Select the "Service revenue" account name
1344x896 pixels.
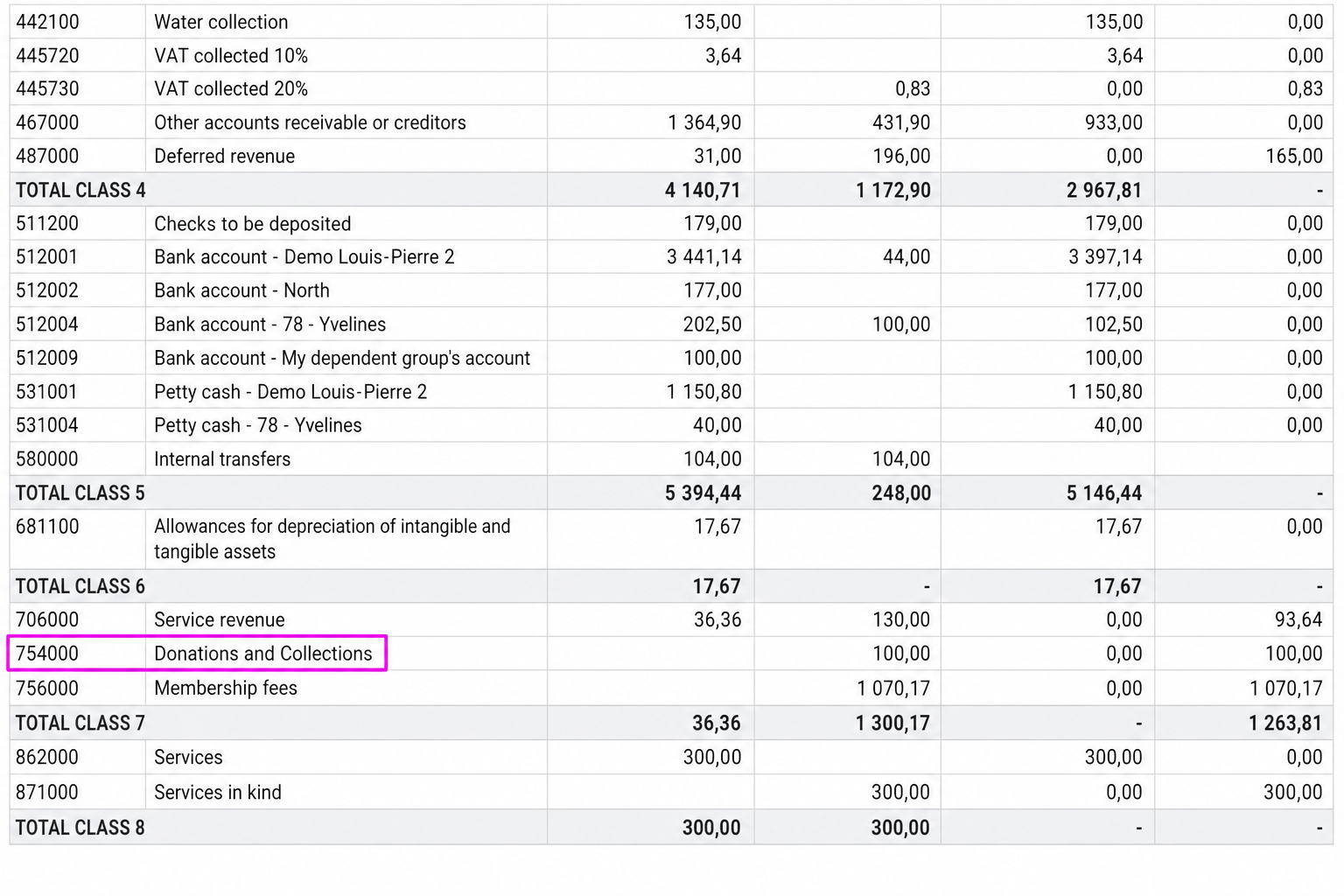220,620
